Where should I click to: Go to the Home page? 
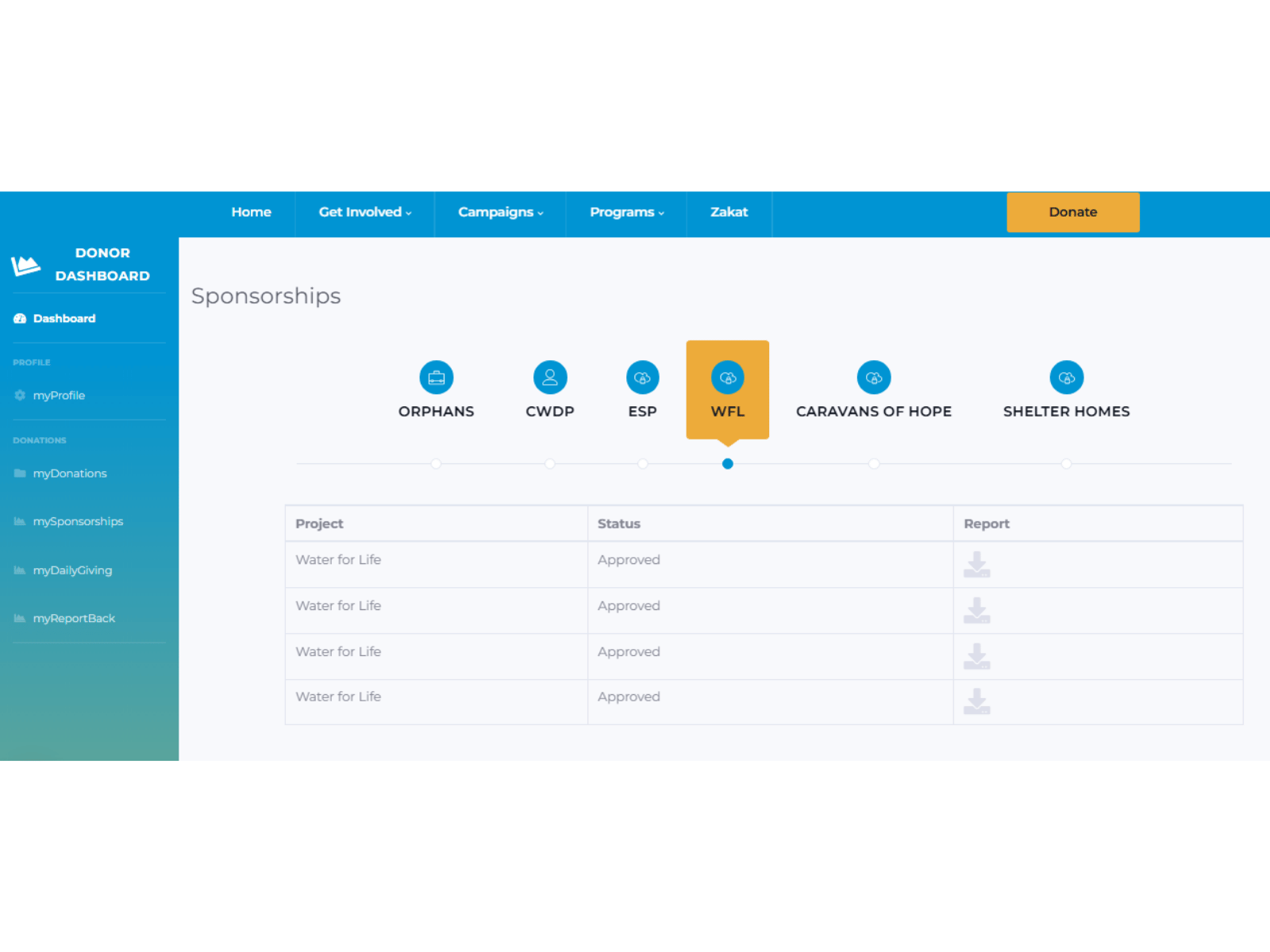click(251, 212)
